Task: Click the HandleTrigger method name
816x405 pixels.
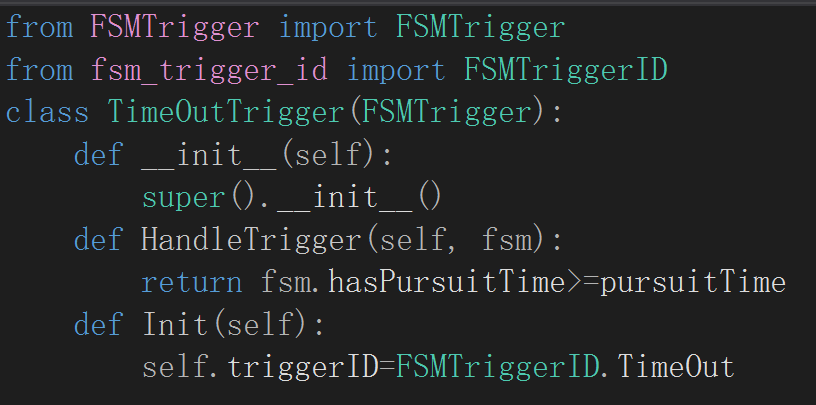Action: pyautogui.click(x=251, y=241)
